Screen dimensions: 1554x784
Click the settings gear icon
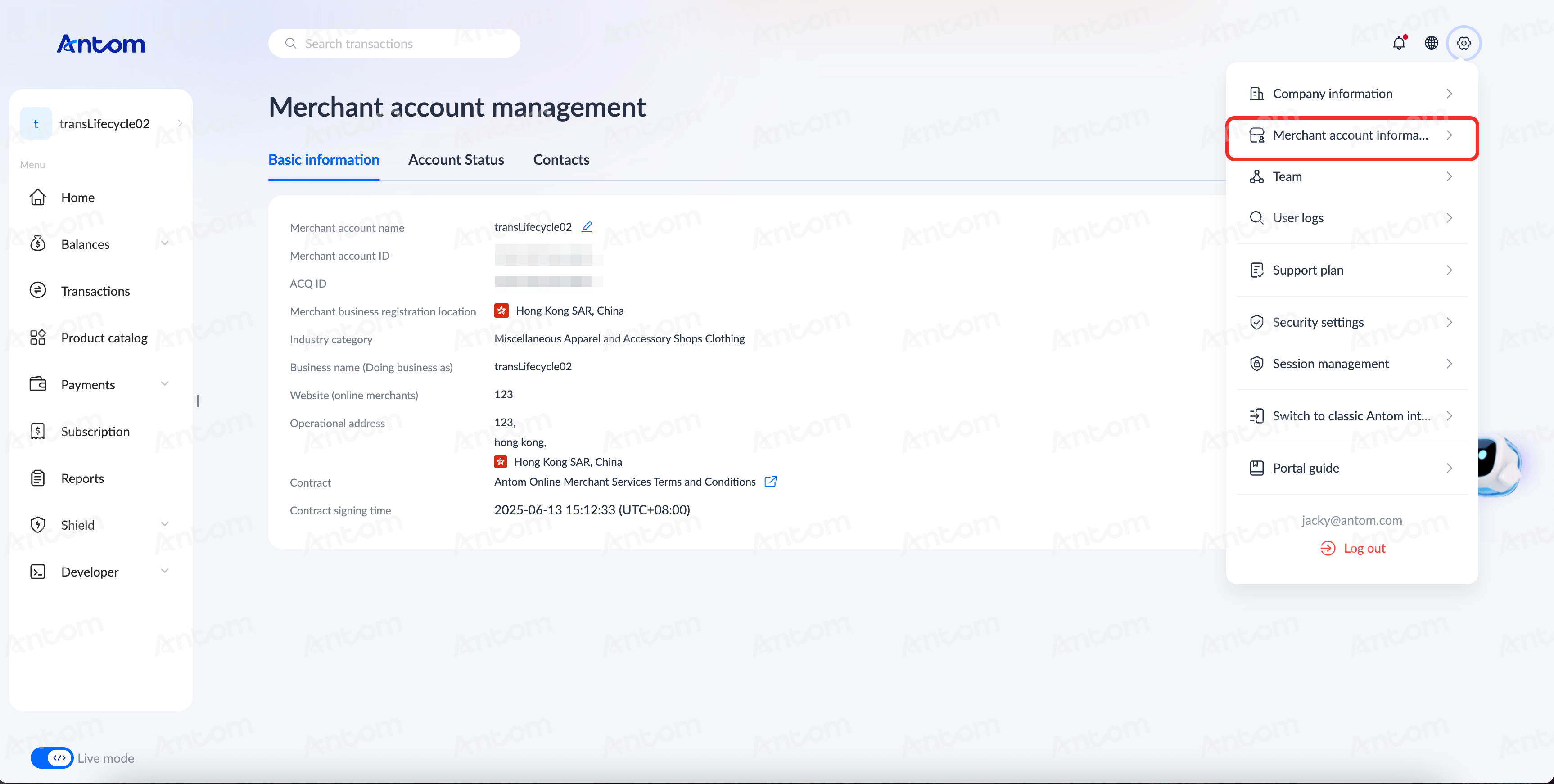[x=1464, y=43]
